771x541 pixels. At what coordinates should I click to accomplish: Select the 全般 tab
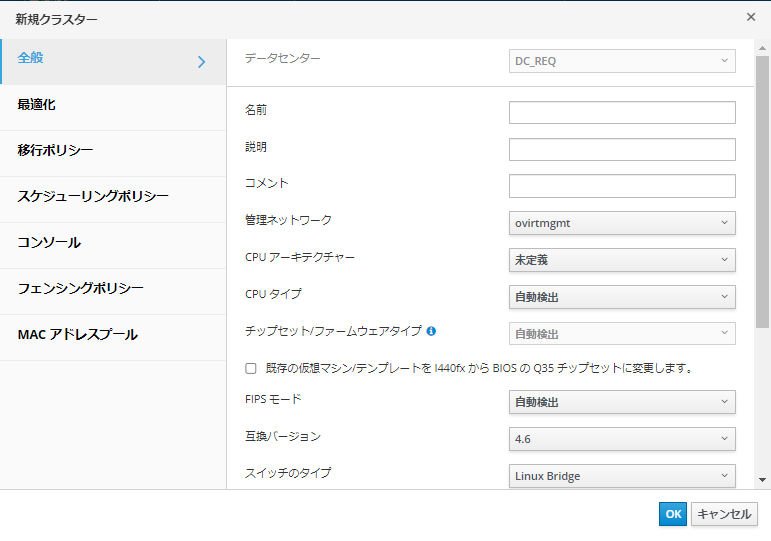[114, 62]
